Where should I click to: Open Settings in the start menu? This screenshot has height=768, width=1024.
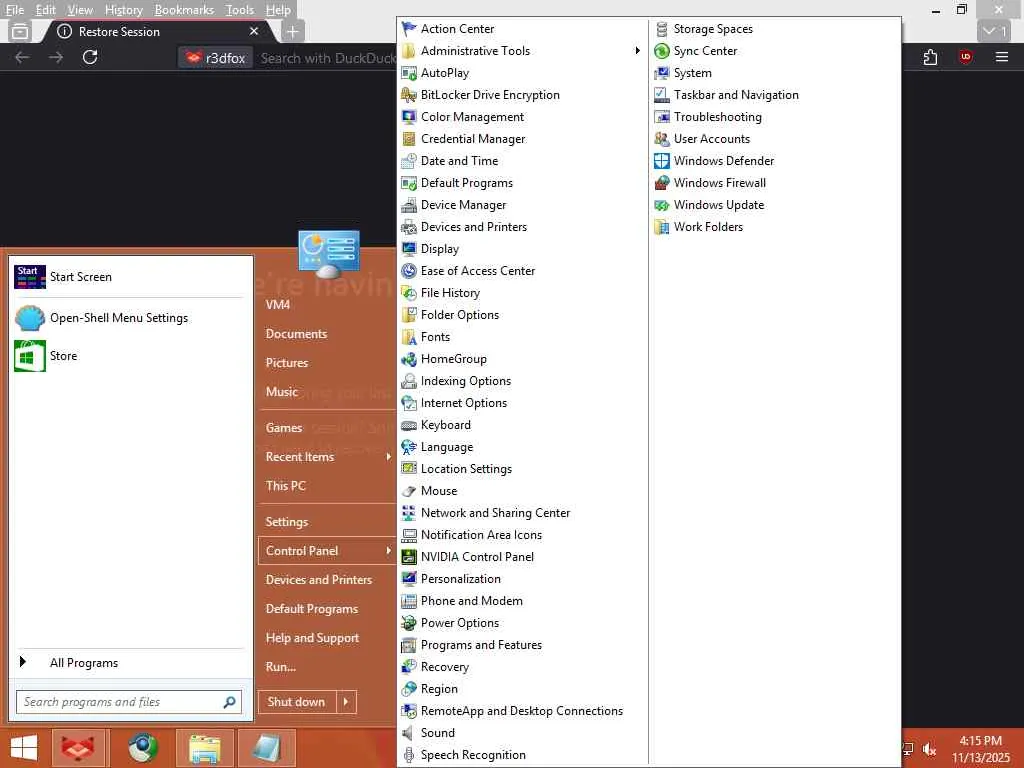coord(287,522)
